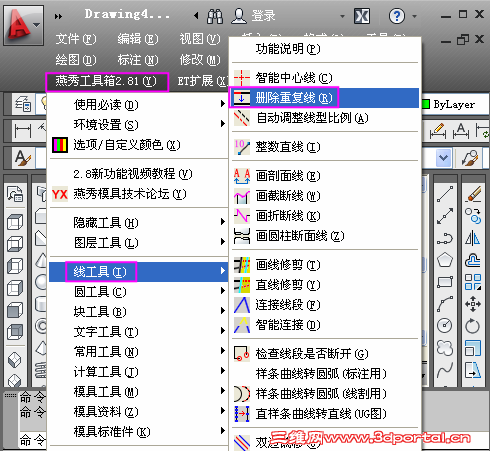Expand 隐藏工具(H) submenu
Image resolution: width=490 pixels, height=451 pixels.
point(138,222)
